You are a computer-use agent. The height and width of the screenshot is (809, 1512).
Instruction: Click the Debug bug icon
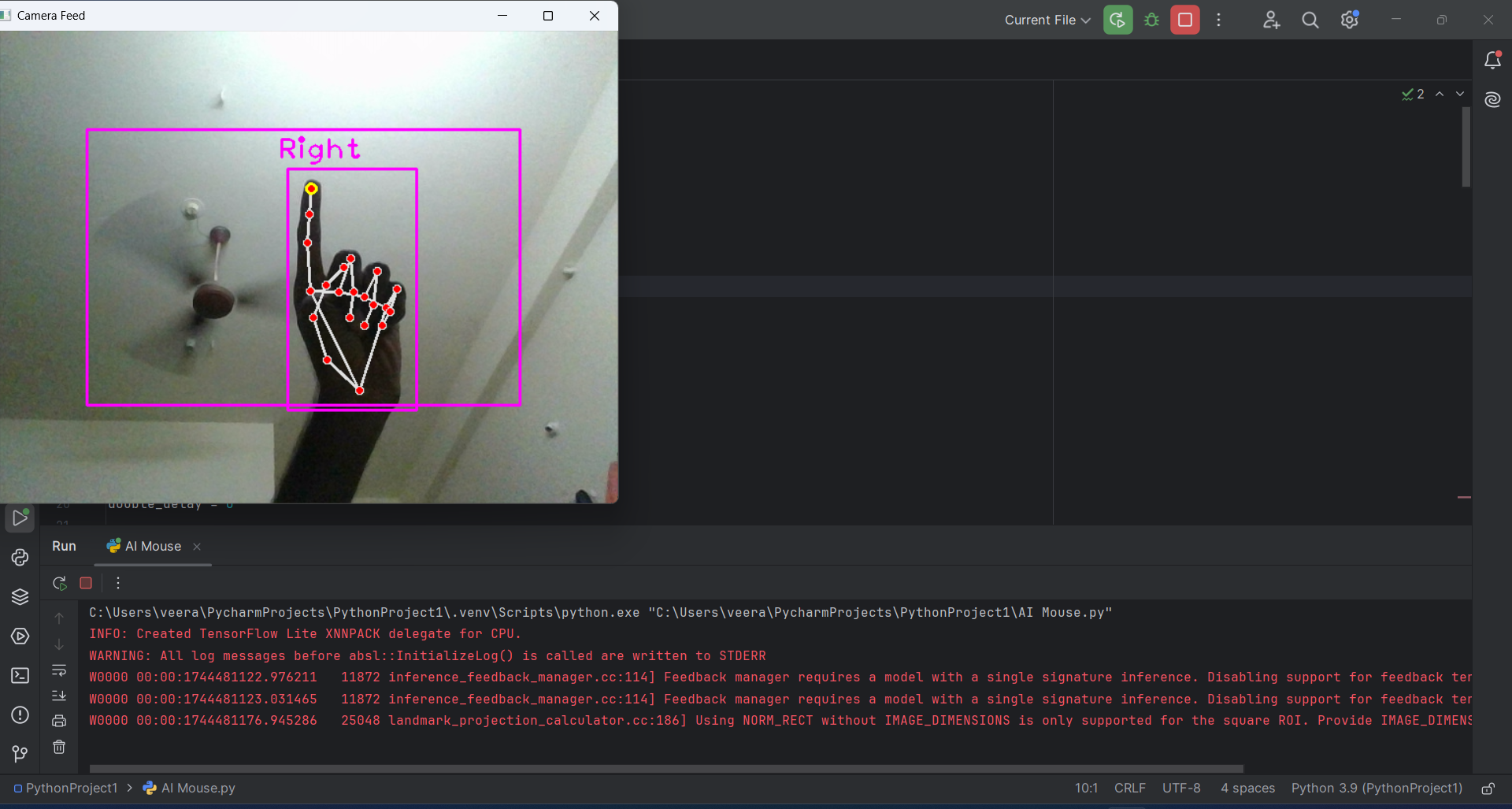tap(1151, 20)
